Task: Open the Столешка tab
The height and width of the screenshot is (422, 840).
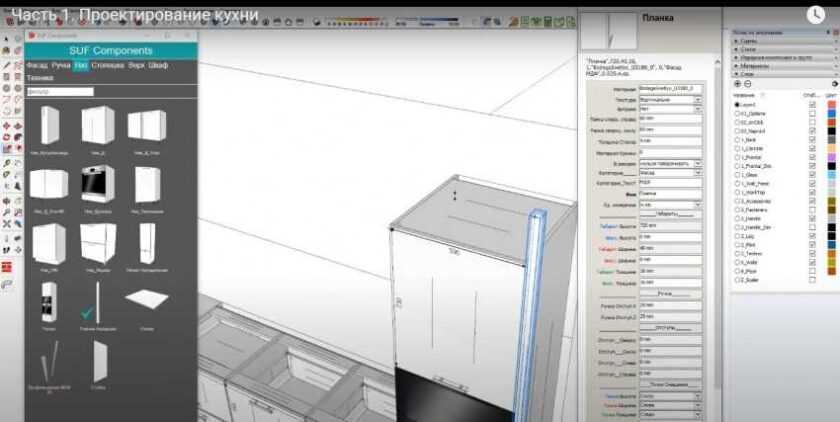Action: point(107,64)
